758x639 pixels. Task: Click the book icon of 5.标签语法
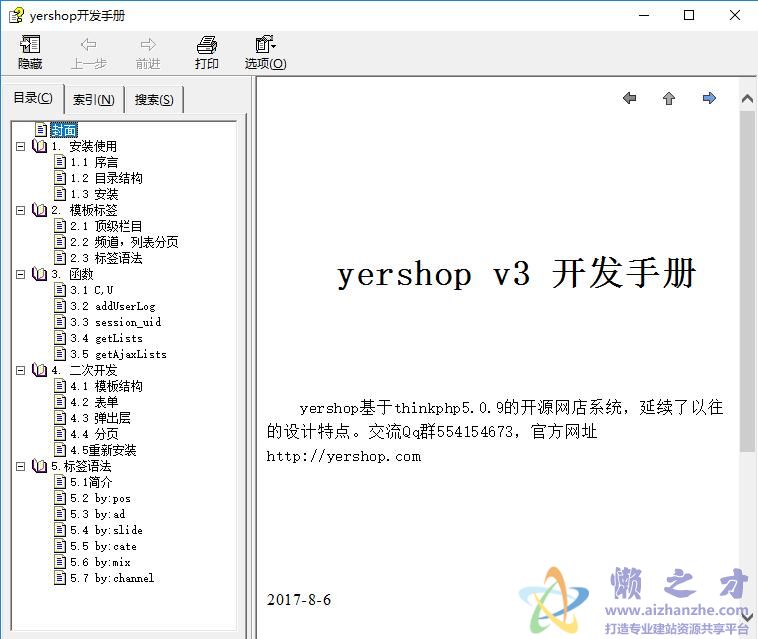39,466
